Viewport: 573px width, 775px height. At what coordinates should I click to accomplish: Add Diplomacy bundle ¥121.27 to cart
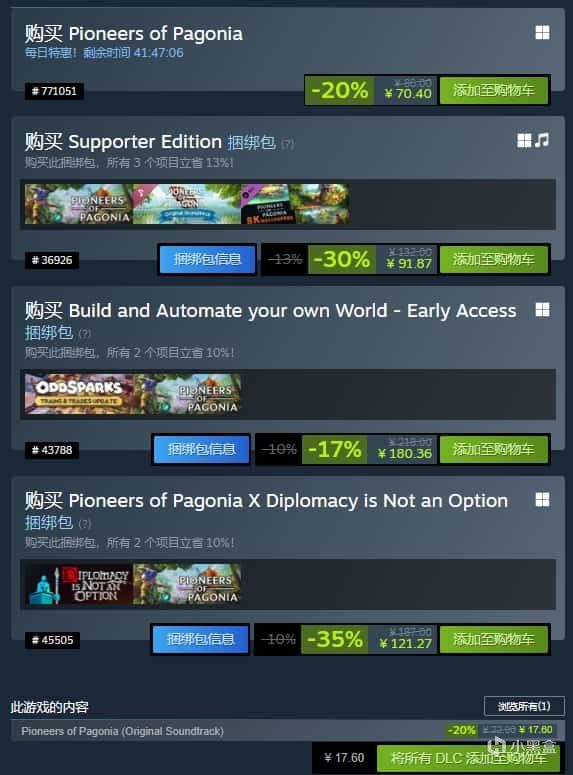pos(494,640)
